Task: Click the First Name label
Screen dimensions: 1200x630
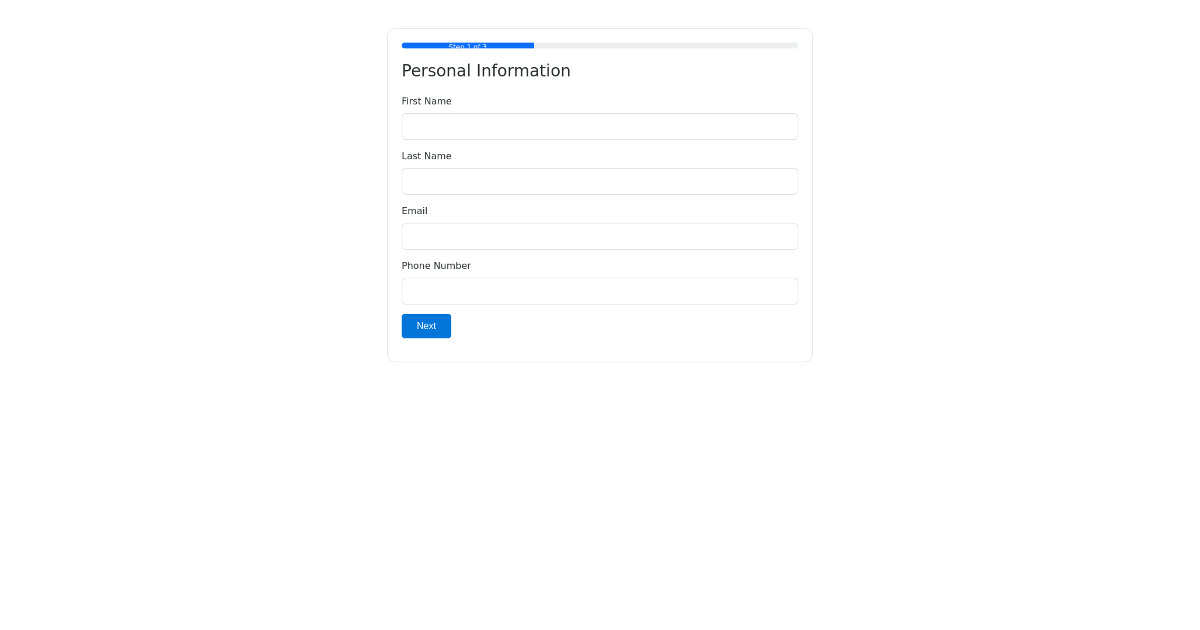Action: pyautogui.click(x=426, y=101)
